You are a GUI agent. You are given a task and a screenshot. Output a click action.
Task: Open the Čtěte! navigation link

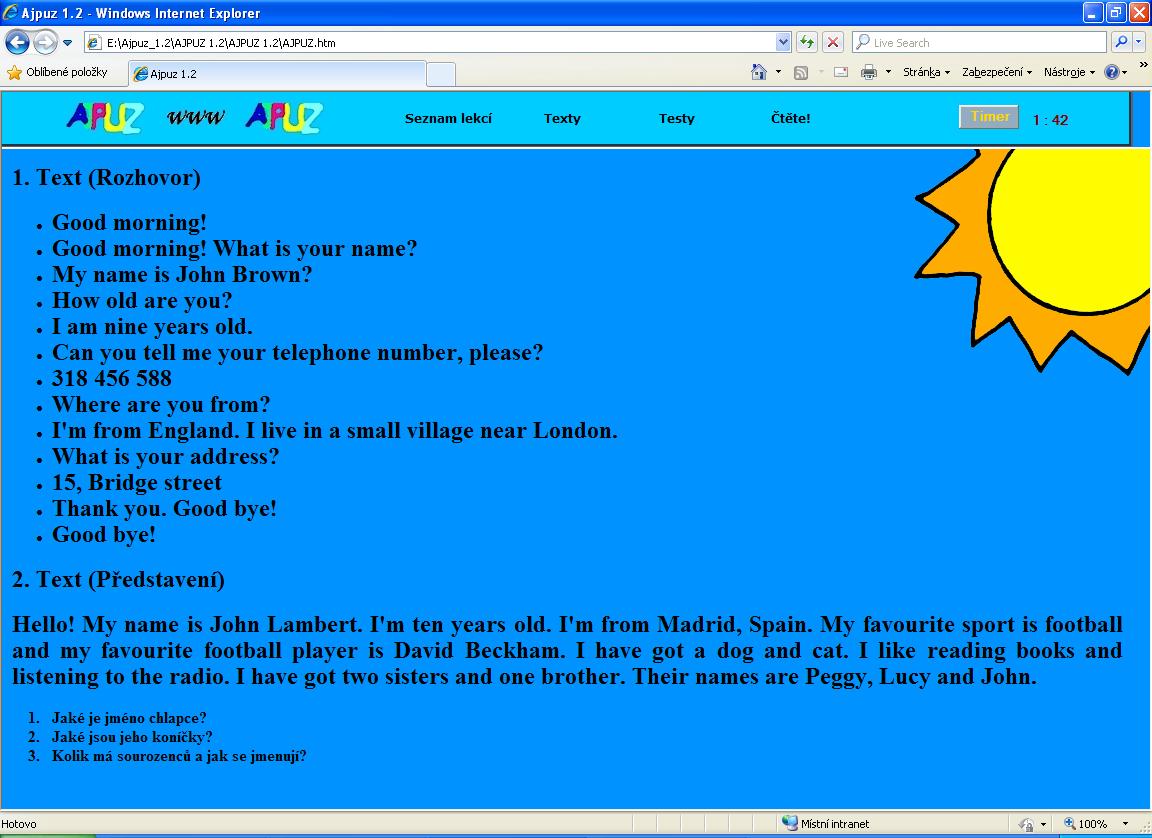point(791,118)
